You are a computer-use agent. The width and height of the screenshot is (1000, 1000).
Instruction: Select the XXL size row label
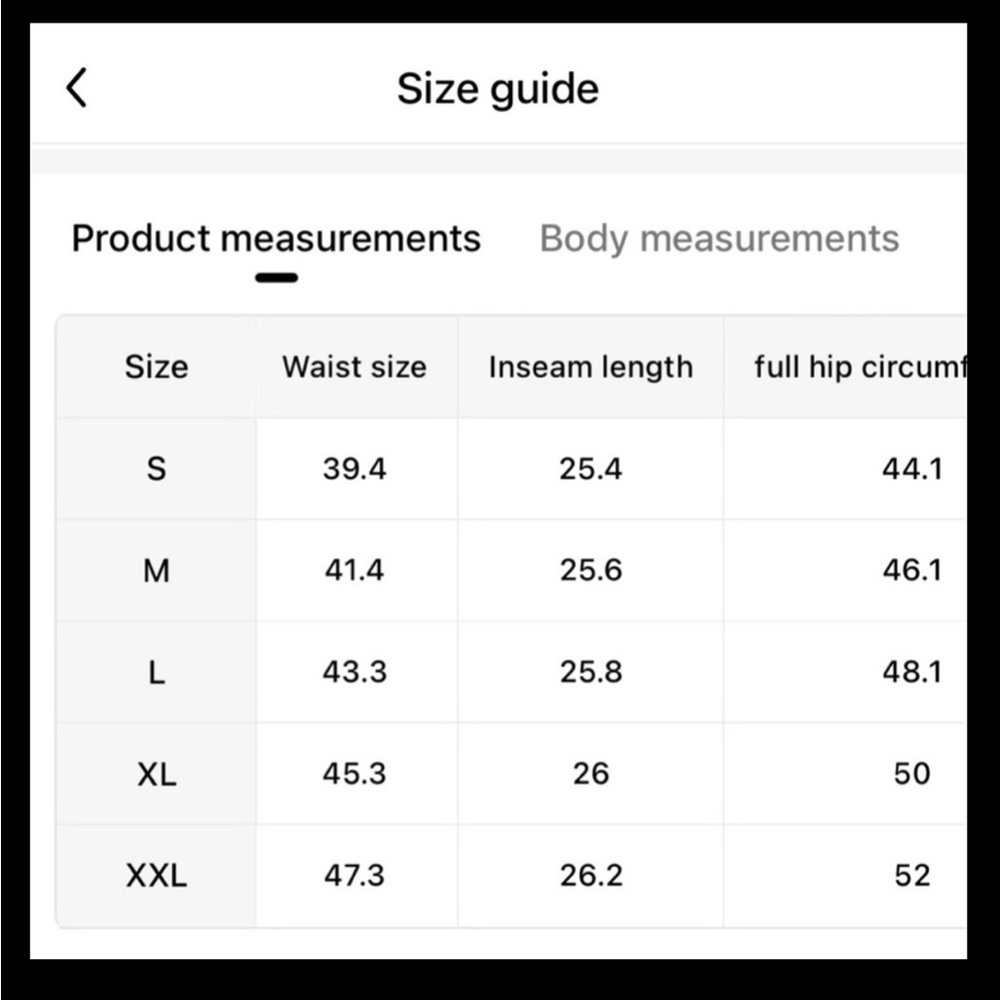click(156, 876)
